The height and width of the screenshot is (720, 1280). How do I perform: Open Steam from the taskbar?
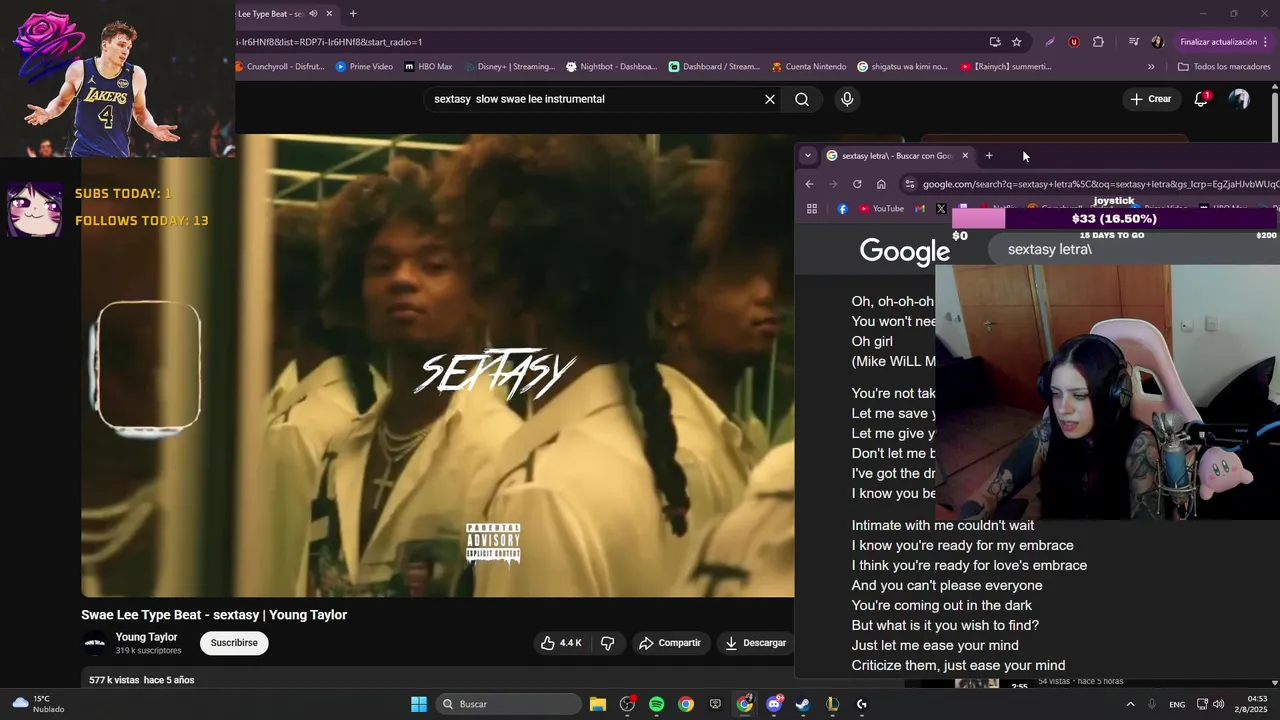click(802, 704)
